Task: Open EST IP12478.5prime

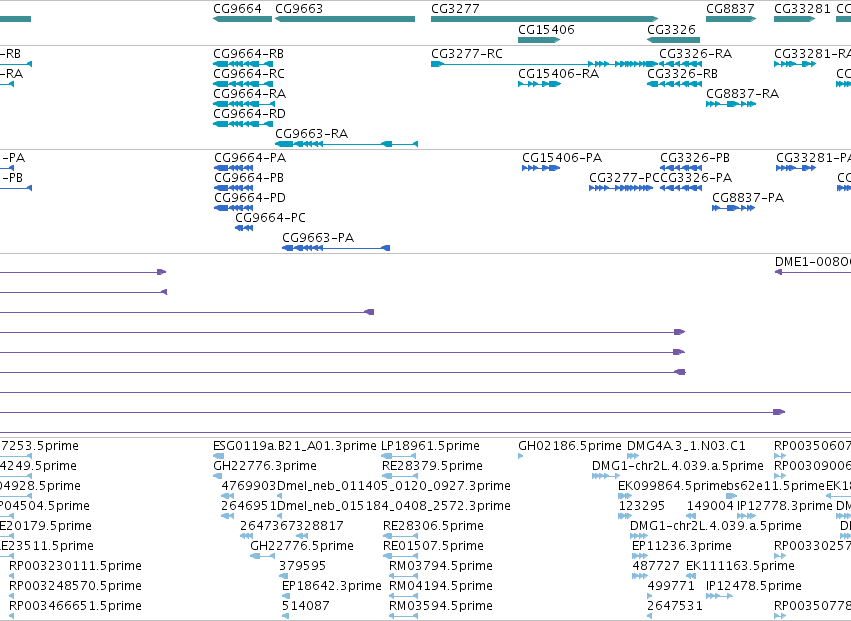Action: point(754,586)
